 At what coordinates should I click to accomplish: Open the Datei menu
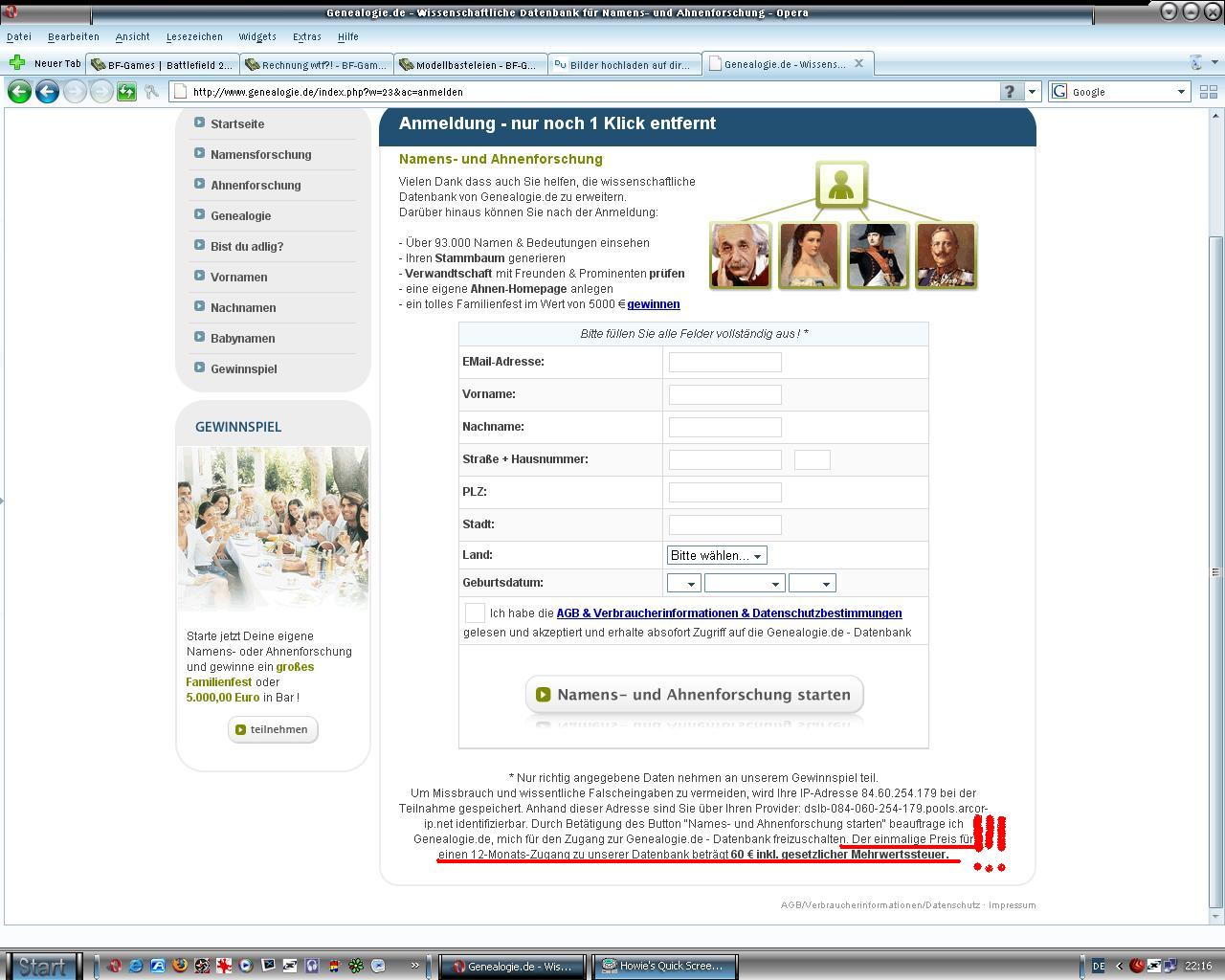coord(19,36)
